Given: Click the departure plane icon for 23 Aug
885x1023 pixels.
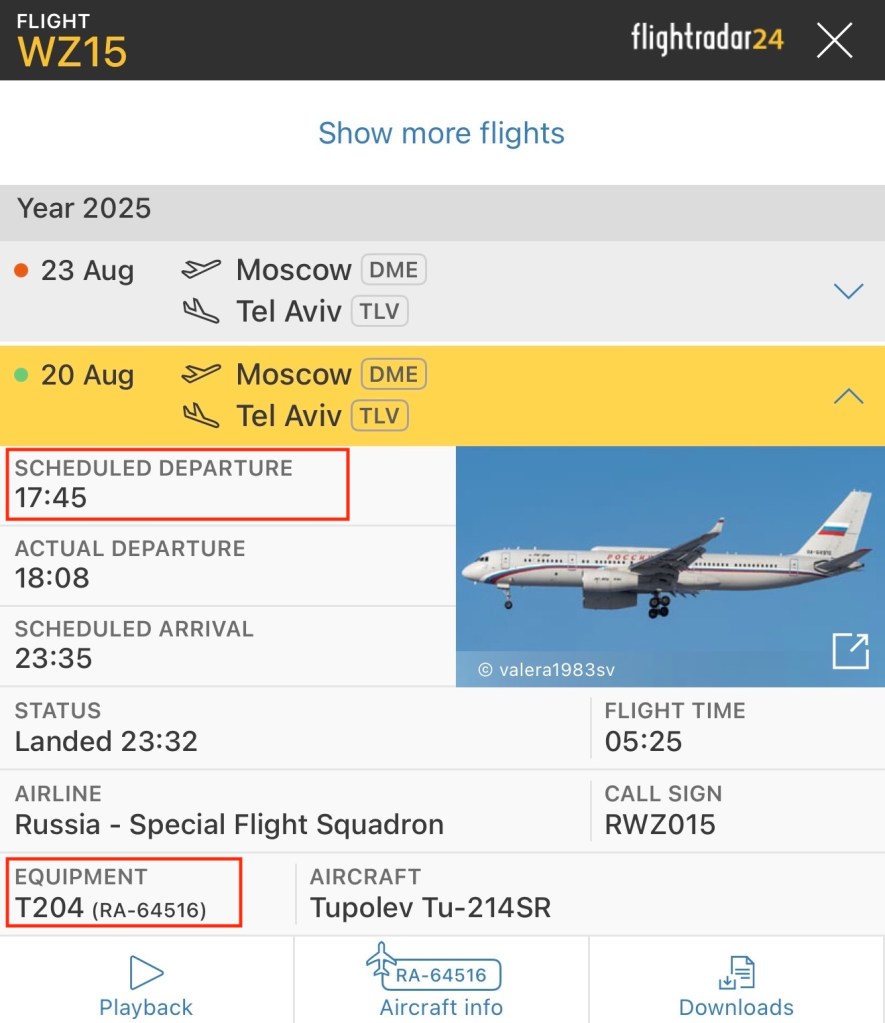Looking at the screenshot, I should point(201,269).
